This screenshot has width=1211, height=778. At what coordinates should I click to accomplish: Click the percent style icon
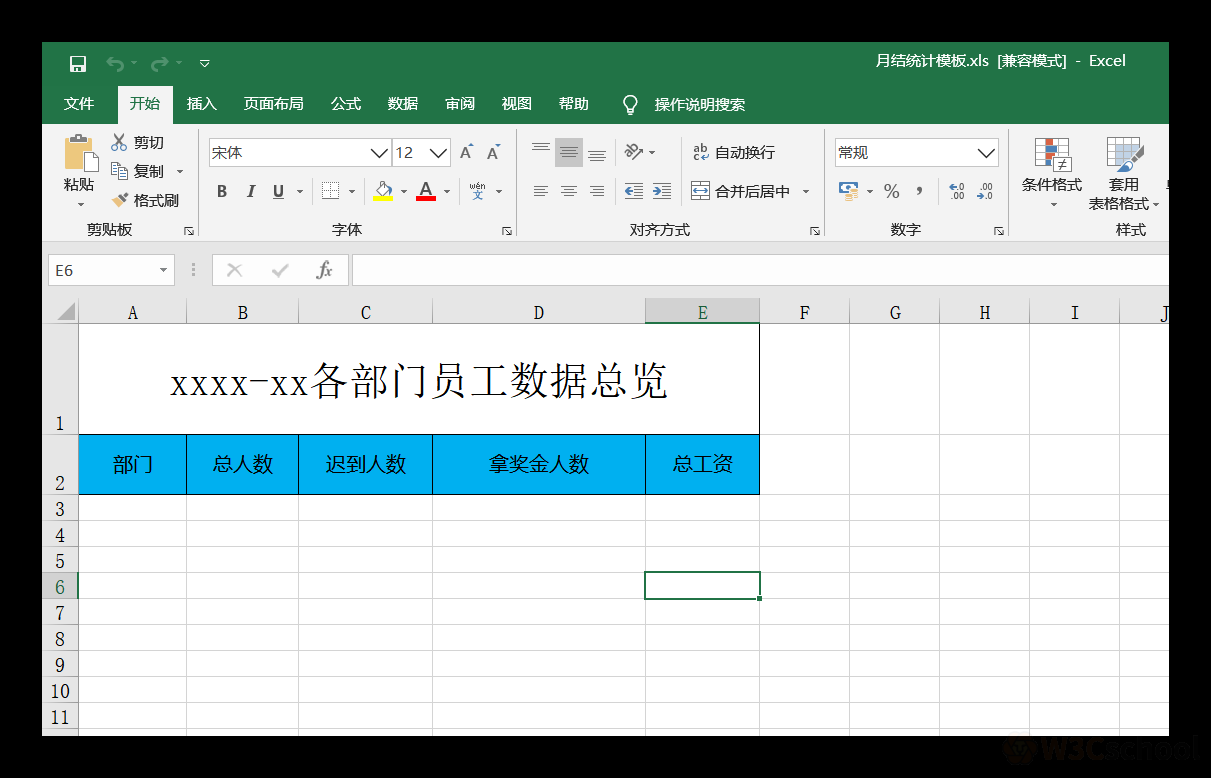pos(892,191)
